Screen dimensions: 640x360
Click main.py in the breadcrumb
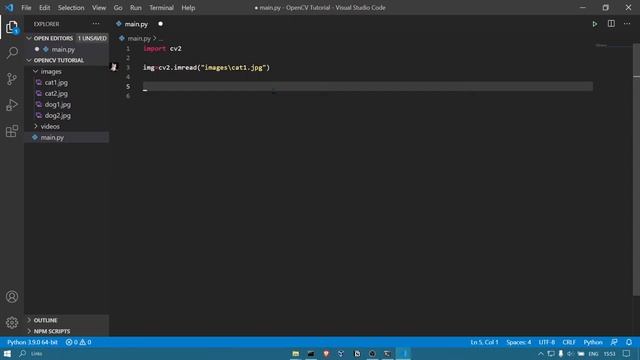(x=139, y=38)
